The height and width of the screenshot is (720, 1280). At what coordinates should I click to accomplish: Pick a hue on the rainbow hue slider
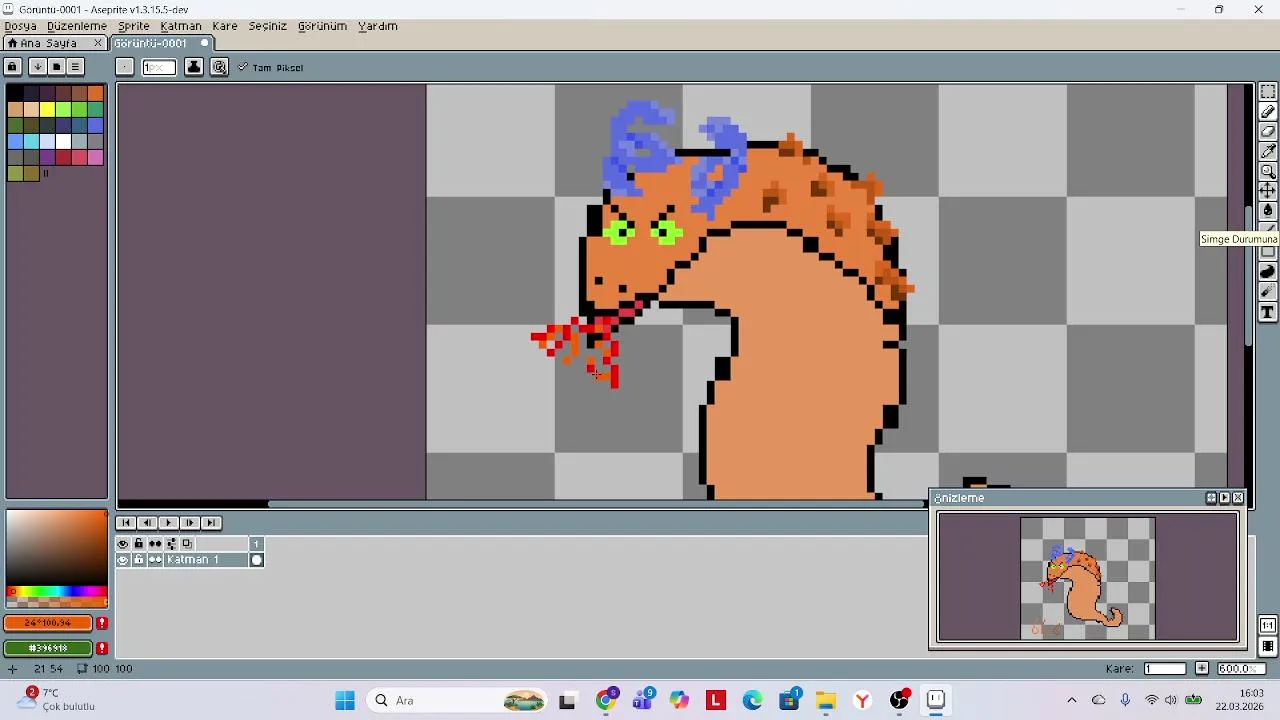tap(57, 592)
